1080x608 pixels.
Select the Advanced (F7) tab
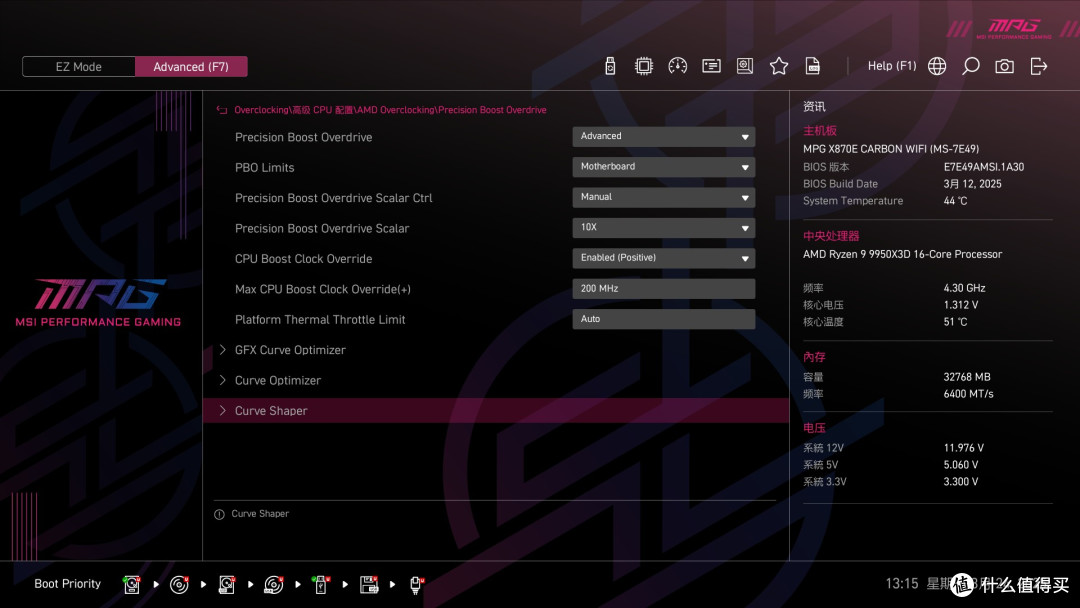(x=191, y=67)
